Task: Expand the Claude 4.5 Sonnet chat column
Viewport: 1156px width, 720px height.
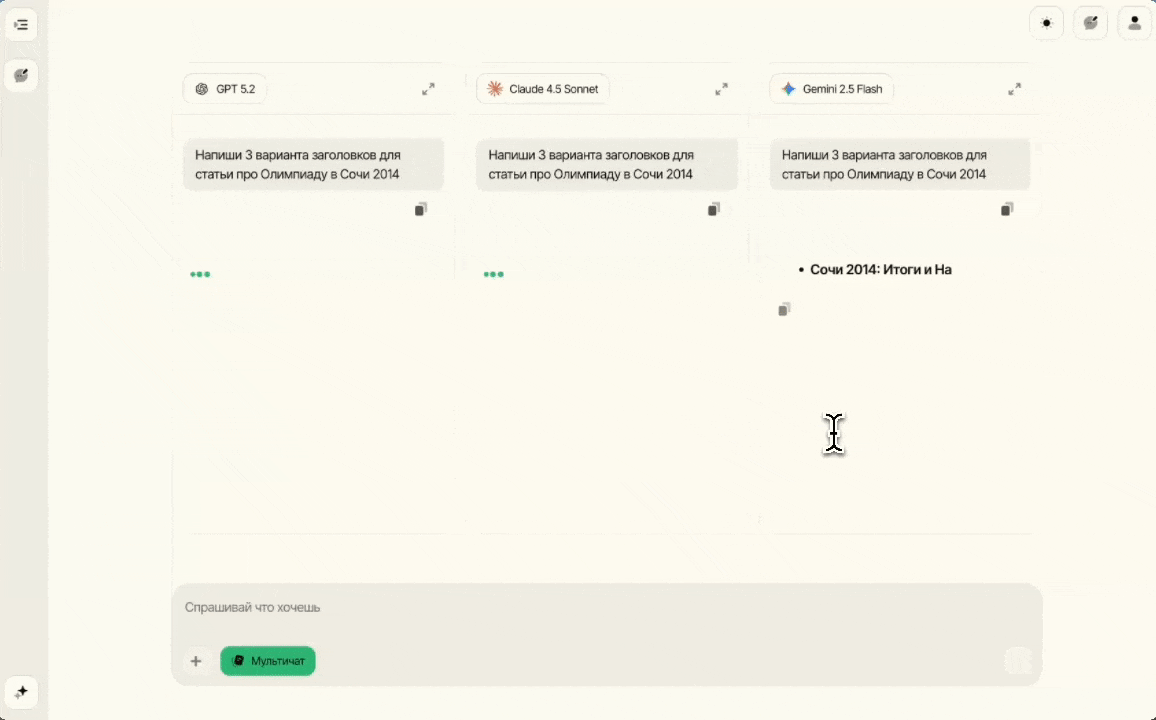Action: coord(722,89)
